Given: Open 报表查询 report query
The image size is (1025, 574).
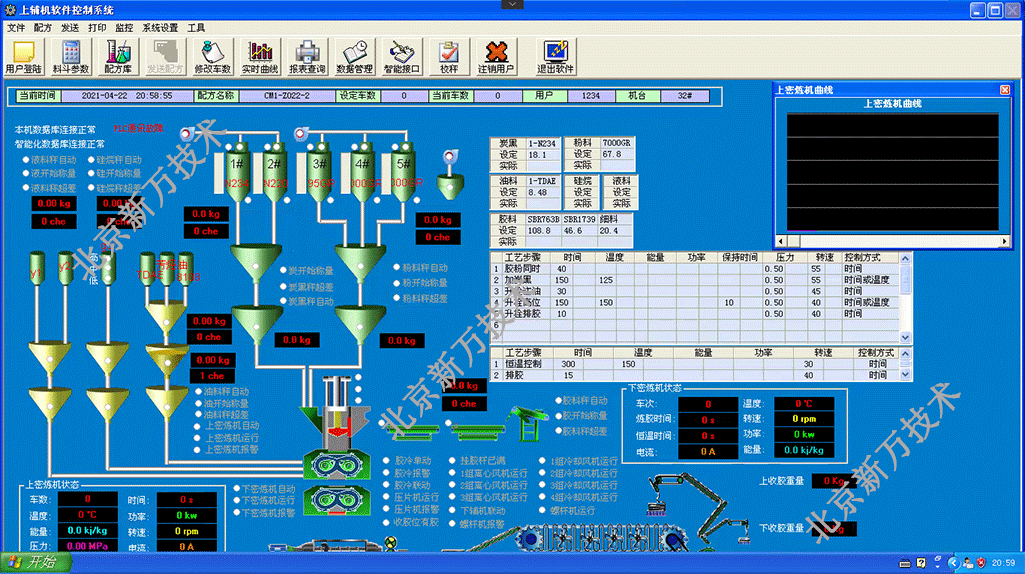Looking at the screenshot, I should click(307, 57).
